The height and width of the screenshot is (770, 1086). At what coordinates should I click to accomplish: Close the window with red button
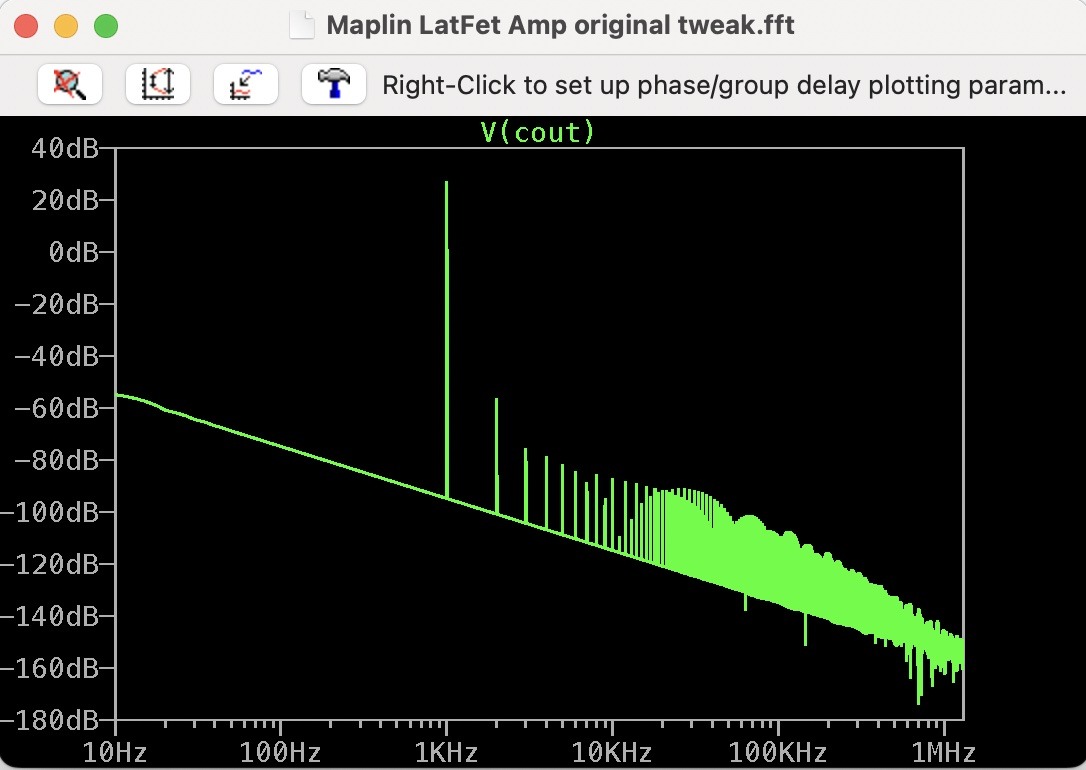tap(26, 26)
